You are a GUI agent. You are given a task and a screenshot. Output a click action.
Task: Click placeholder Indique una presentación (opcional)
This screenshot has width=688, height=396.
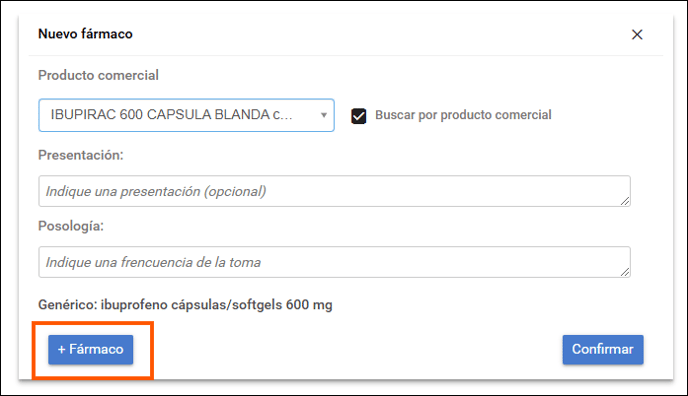click(x=156, y=191)
